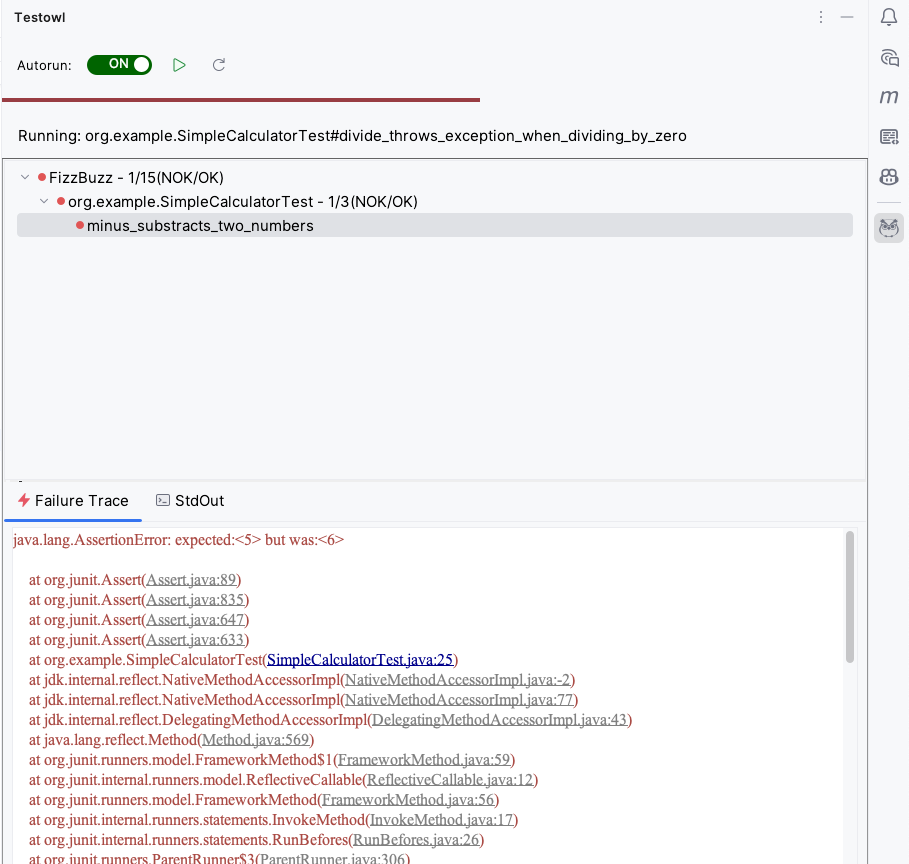Open the Notifications bell panel
This screenshot has width=909, height=864.
pos(889,17)
